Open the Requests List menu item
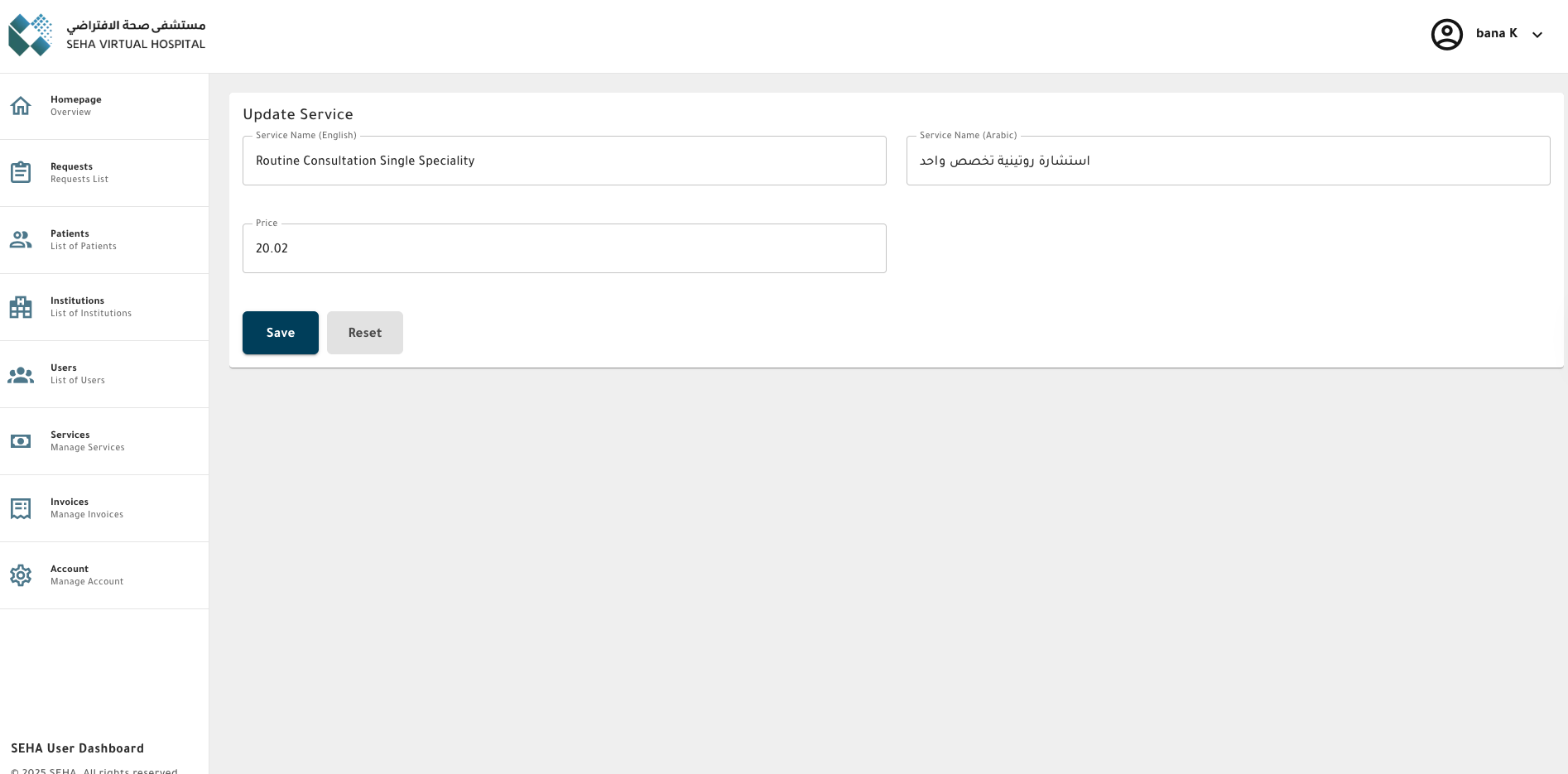The height and width of the screenshot is (774, 1568). pyautogui.click(x=79, y=173)
